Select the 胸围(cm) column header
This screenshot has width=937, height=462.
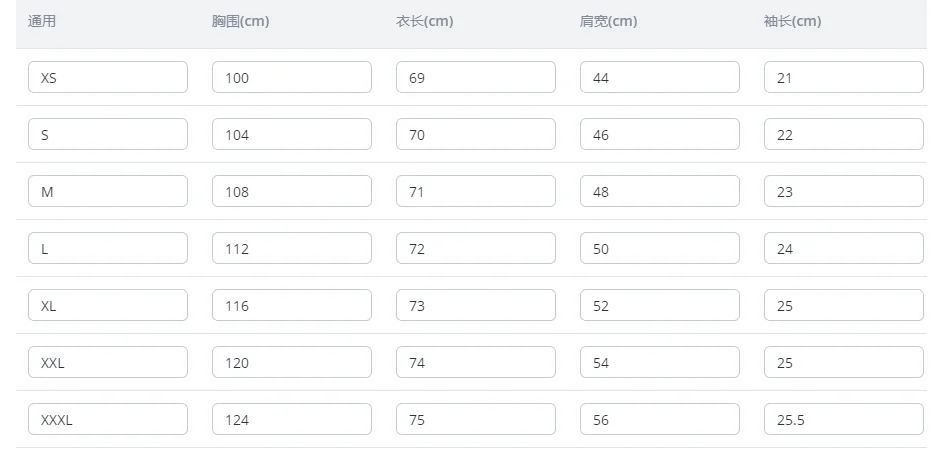click(x=240, y=21)
